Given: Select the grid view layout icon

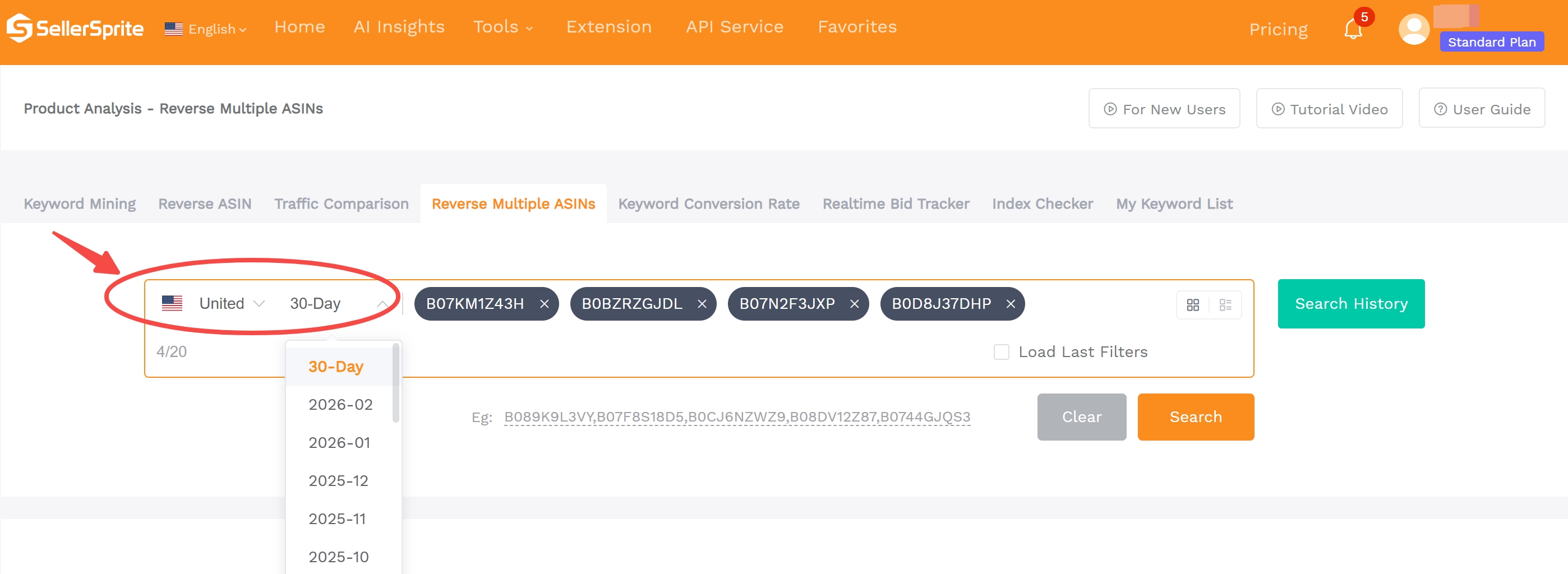Looking at the screenshot, I should coord(1192,304).
